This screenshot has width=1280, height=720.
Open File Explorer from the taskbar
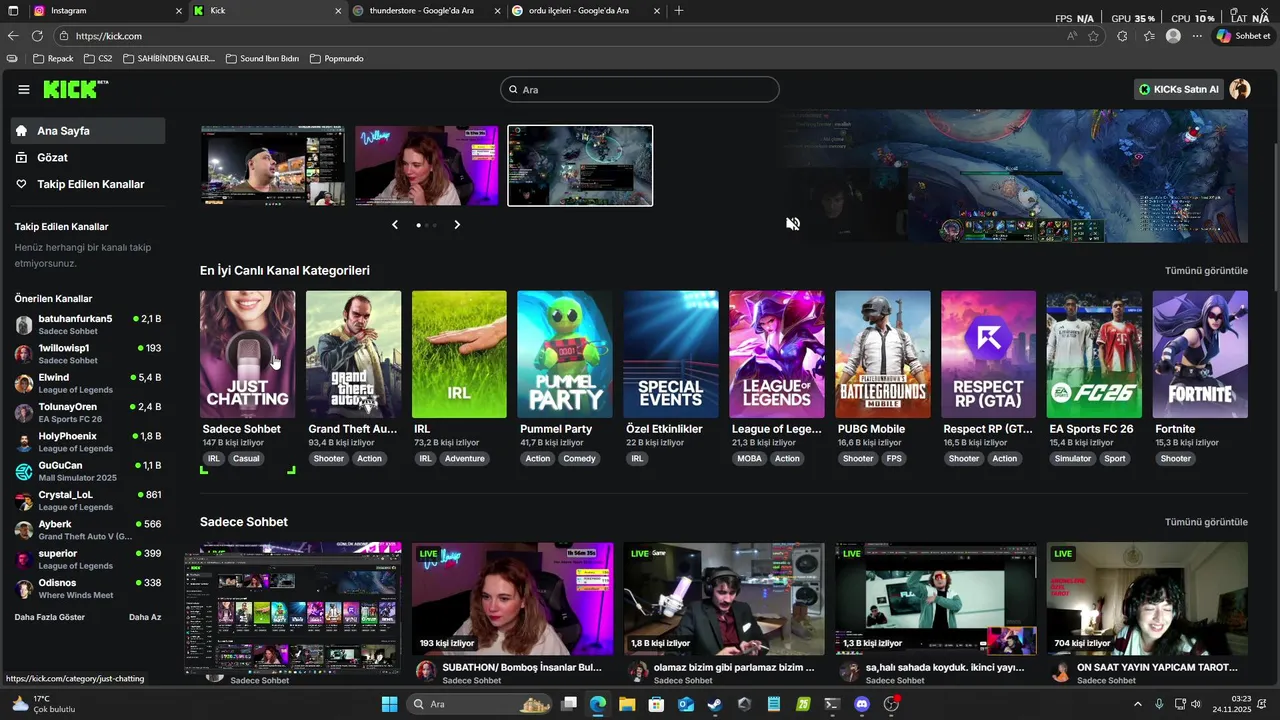(x=626, y=704)
